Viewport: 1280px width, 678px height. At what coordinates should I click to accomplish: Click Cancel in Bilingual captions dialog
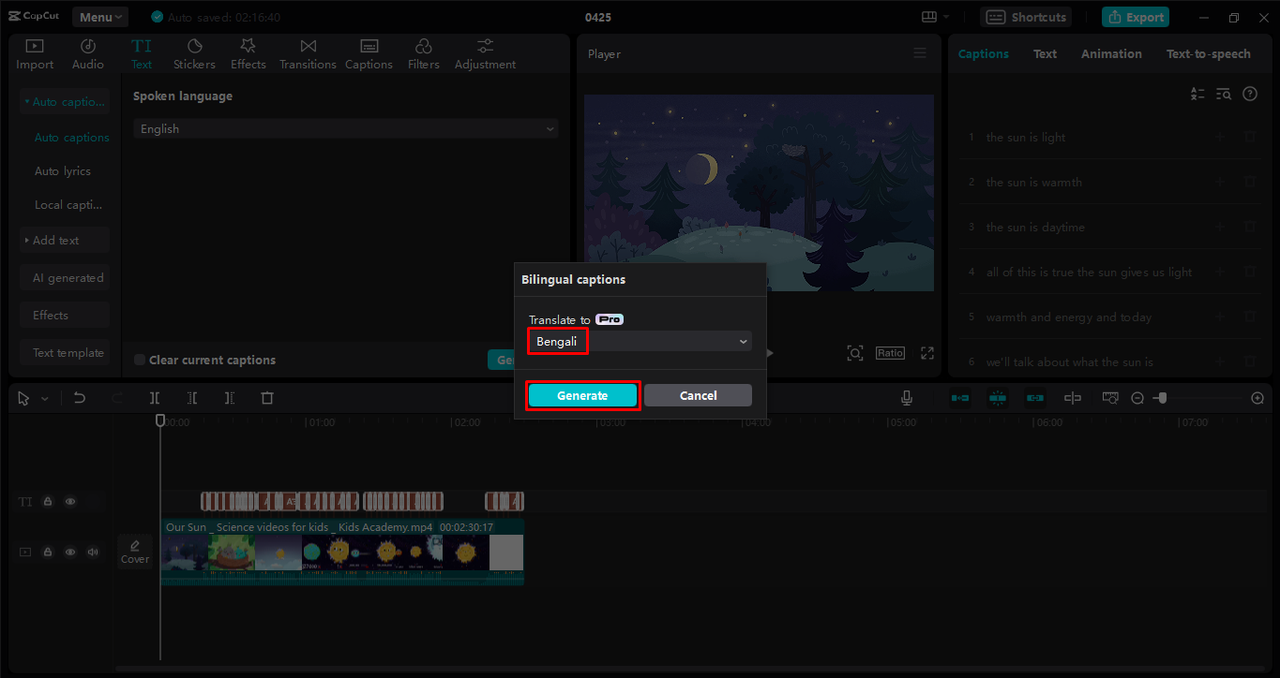[x=698, y=395]
